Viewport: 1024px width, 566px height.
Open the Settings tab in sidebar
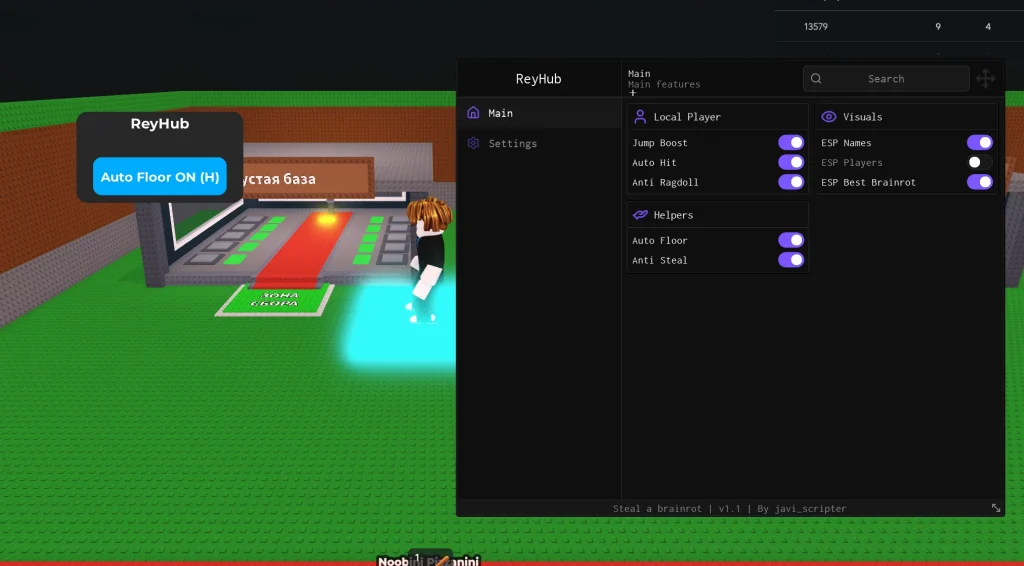coord(512,144)
